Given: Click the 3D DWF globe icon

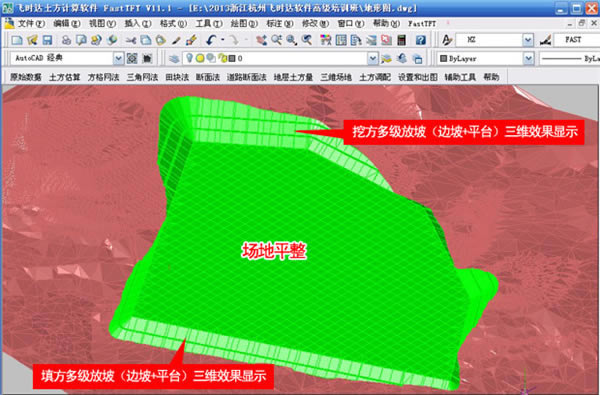Looking at the screenshot, I should pyautogui.click(x=112, y=40).
